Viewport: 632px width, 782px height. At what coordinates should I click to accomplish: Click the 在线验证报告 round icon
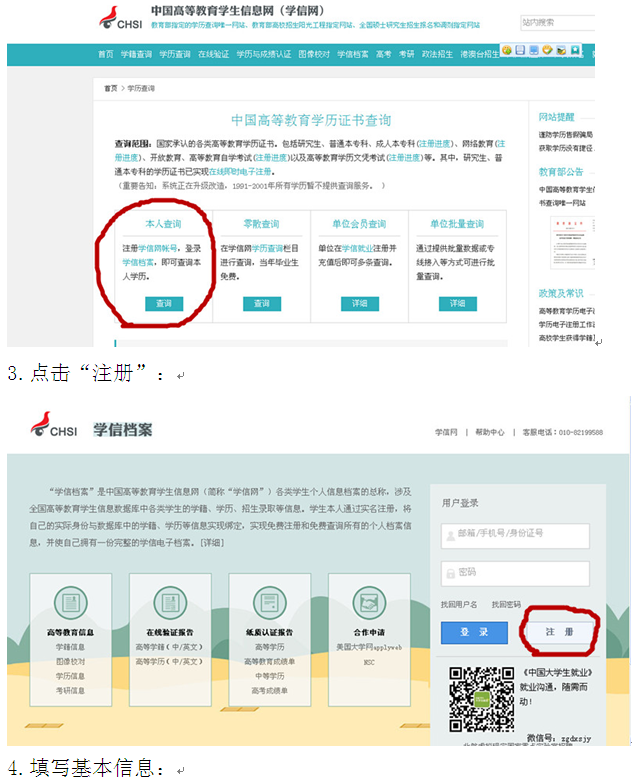(x=170, y=602)
